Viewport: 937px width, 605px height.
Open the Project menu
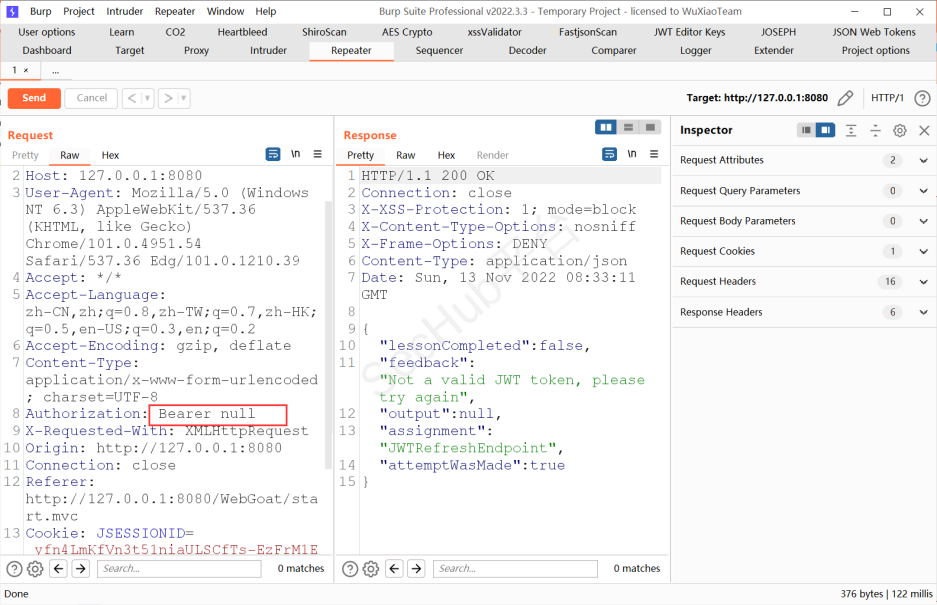[x=79, y=11]
